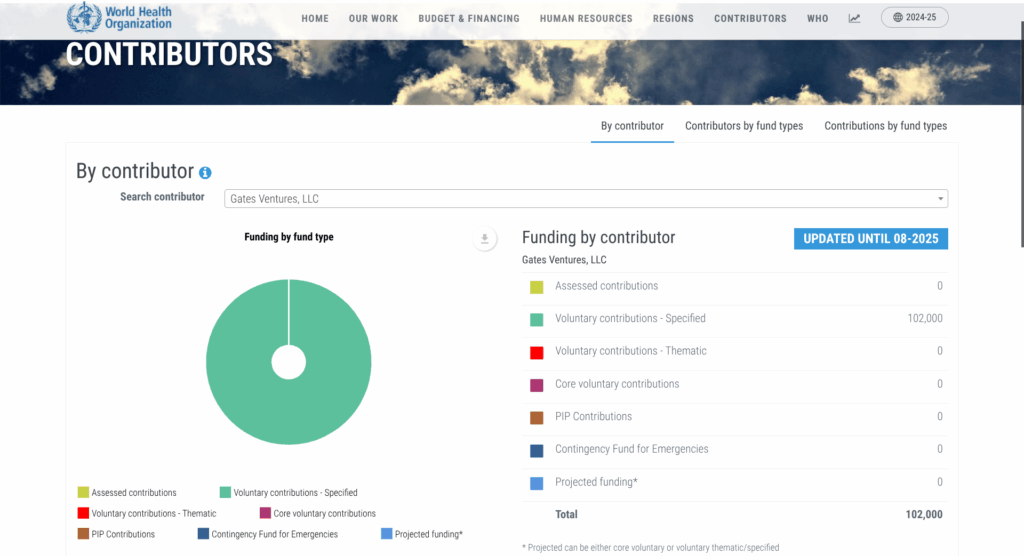The height and width of the screenshot is (556, 1024).
Task: Toggle Projected funding legend item
Action: (421, 534)
